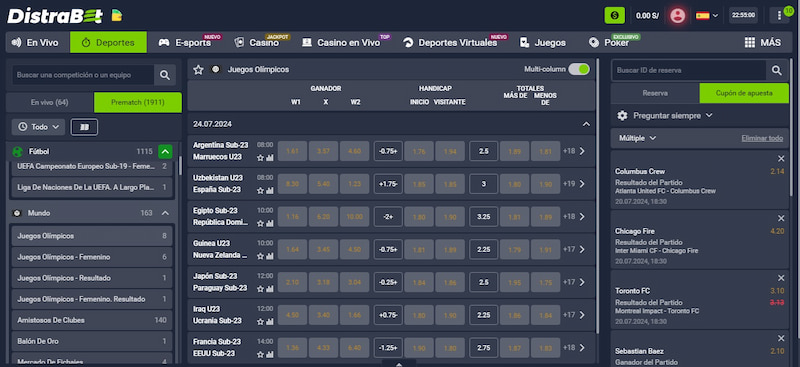Favorite the Juegos Olímpicos competition star
The height and width of the screenshot is (367, 800).
198,69
